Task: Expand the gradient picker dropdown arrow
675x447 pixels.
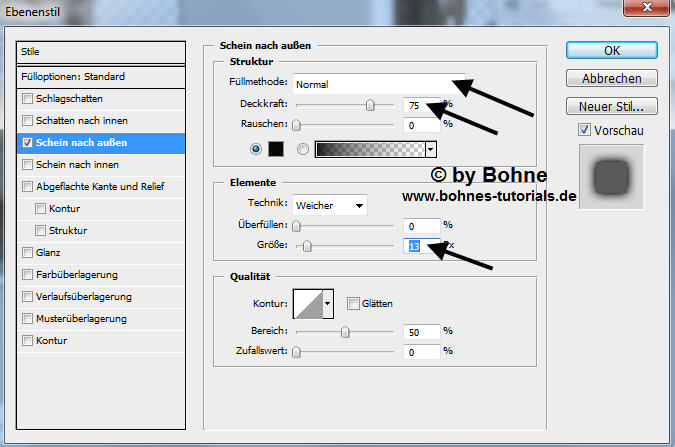Action: [432, 149]
